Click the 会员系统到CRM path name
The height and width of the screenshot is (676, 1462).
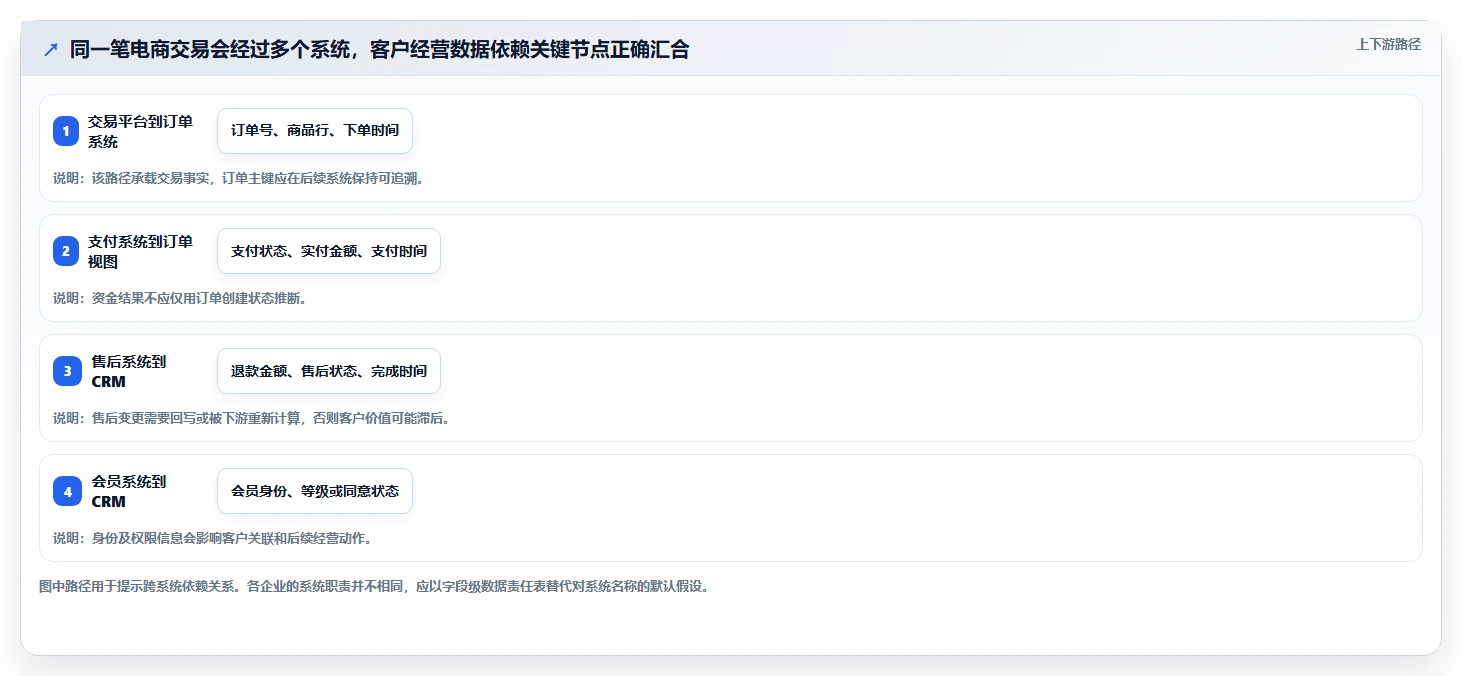pyautogui.click(x=128, y=491)
